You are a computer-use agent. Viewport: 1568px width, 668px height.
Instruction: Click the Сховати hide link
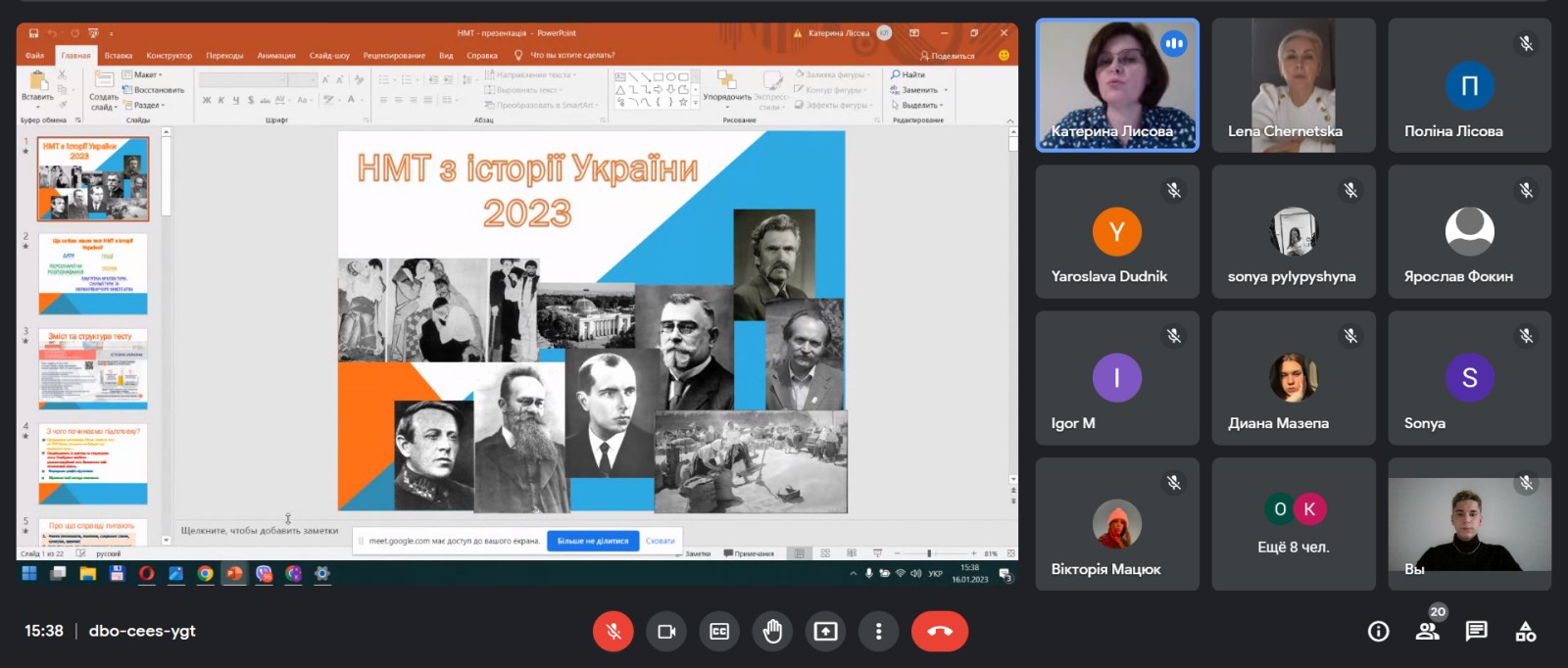[x=661, y=541]
